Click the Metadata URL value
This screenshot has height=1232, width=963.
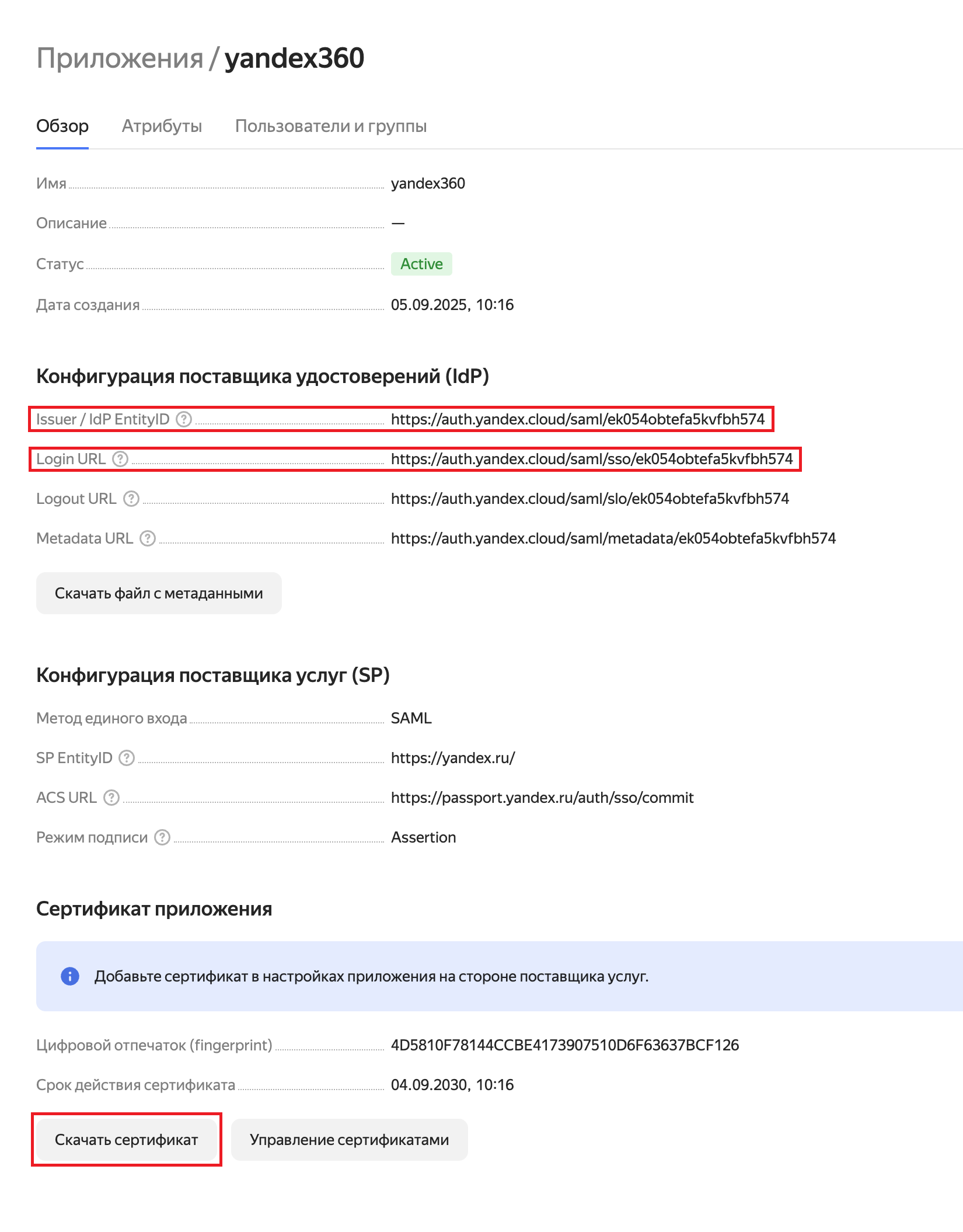[x=613, y=538]
